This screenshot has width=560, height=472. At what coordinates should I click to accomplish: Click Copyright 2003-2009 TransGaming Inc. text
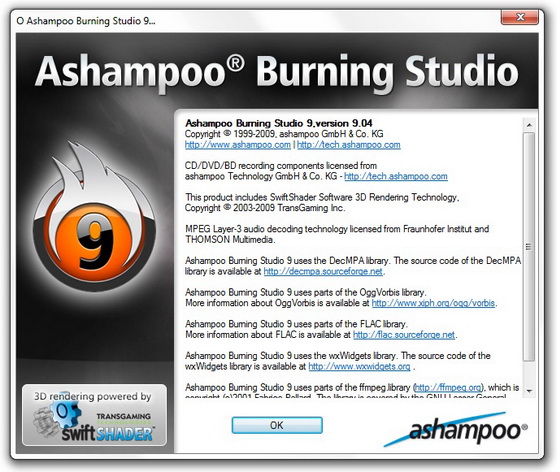click(265, 208)
